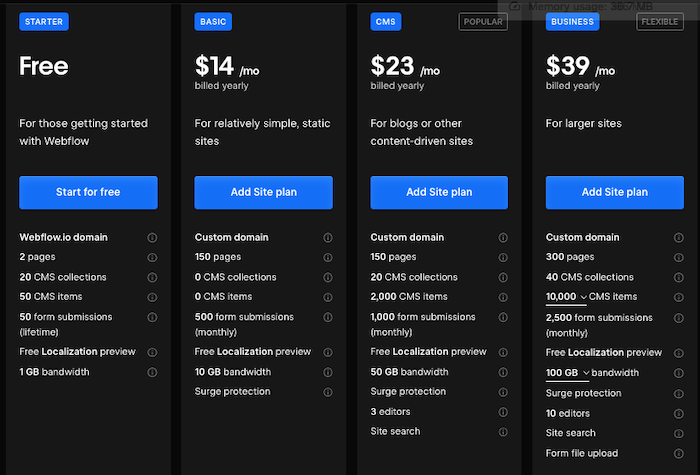Show CMS plan's Site search info
This screenshot has width=700, height=475.
click(x=503, y=432)
